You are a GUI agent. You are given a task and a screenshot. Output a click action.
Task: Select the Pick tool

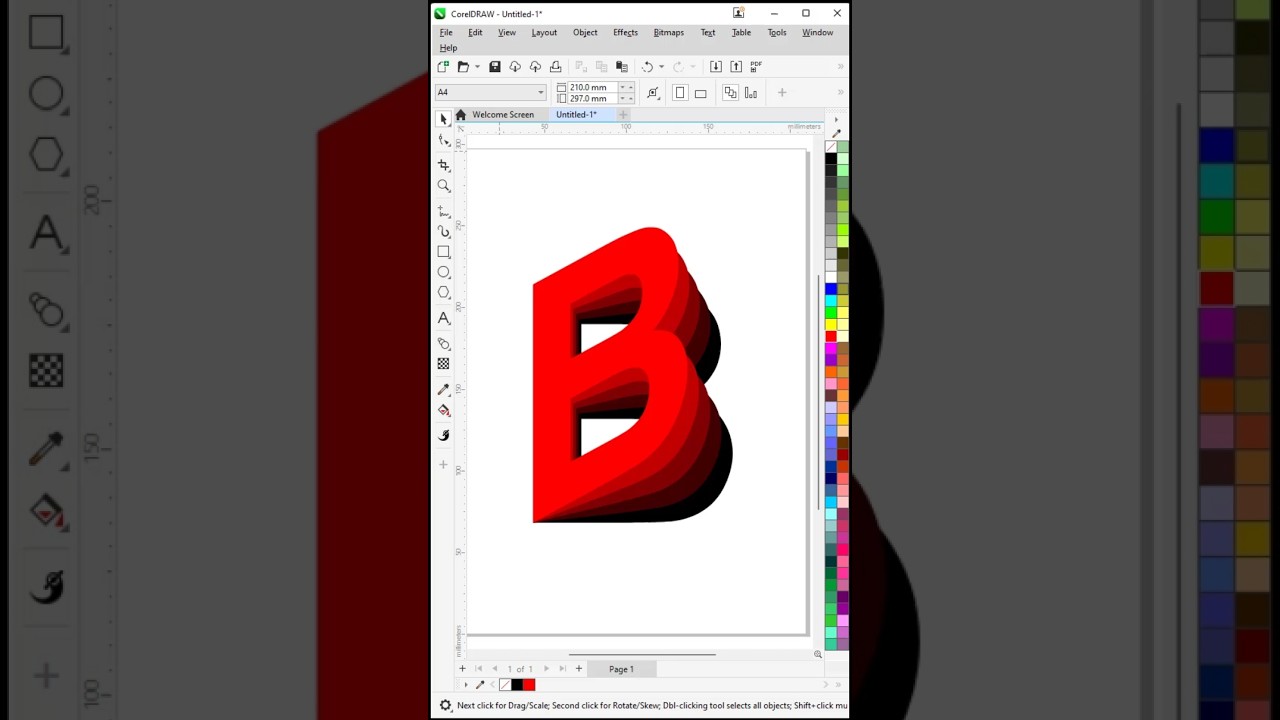[x=444, y=118]
